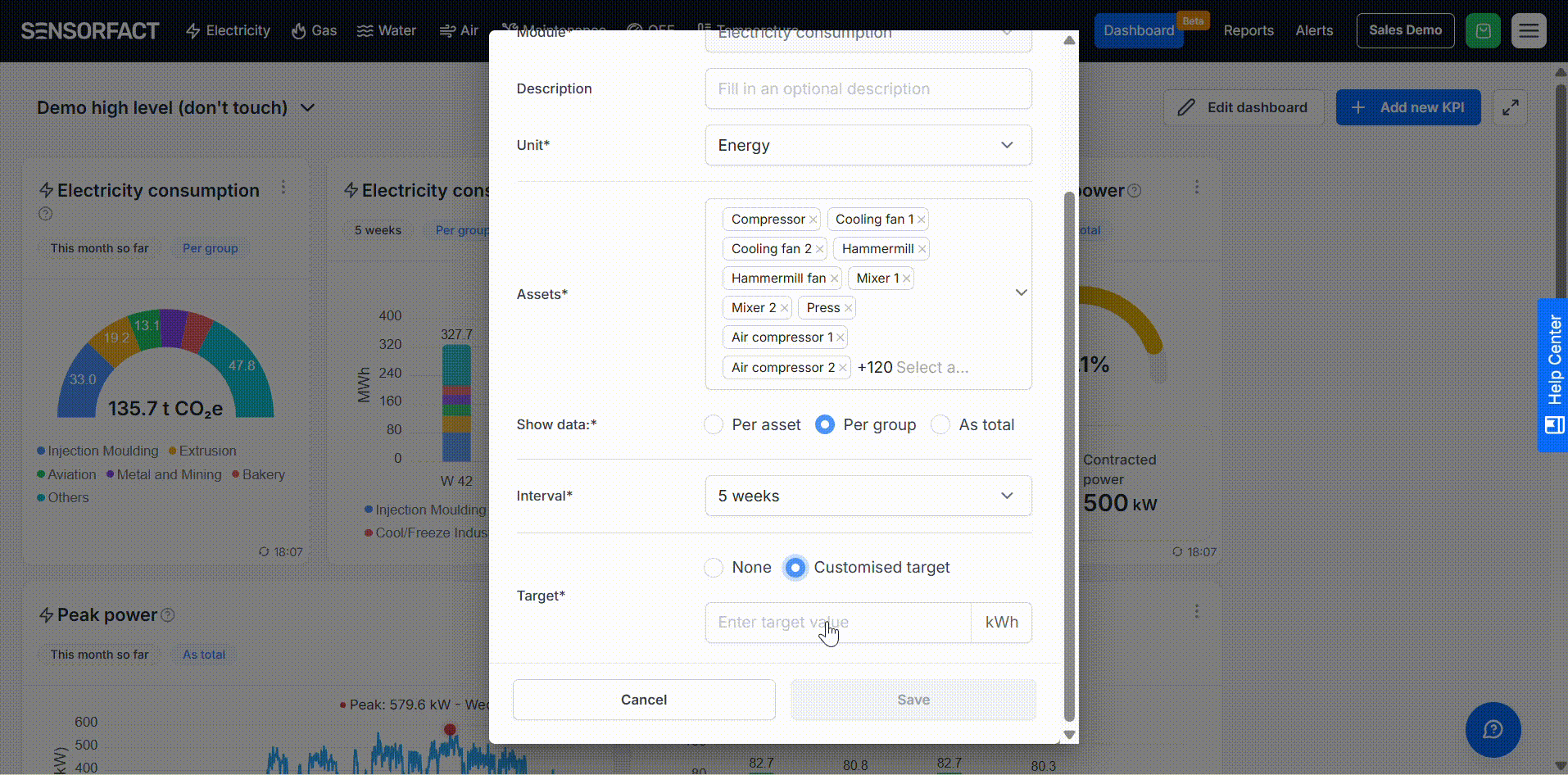Open options of Electricity consumption CO2 card

pos(283,188)
